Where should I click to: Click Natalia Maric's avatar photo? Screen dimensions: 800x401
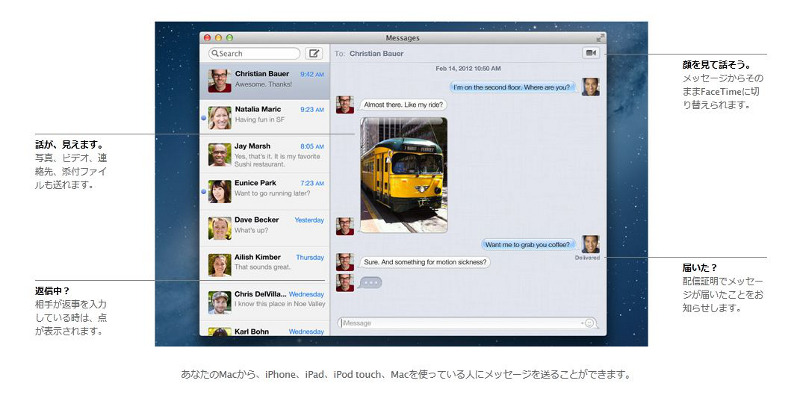[x=220, y=118]
